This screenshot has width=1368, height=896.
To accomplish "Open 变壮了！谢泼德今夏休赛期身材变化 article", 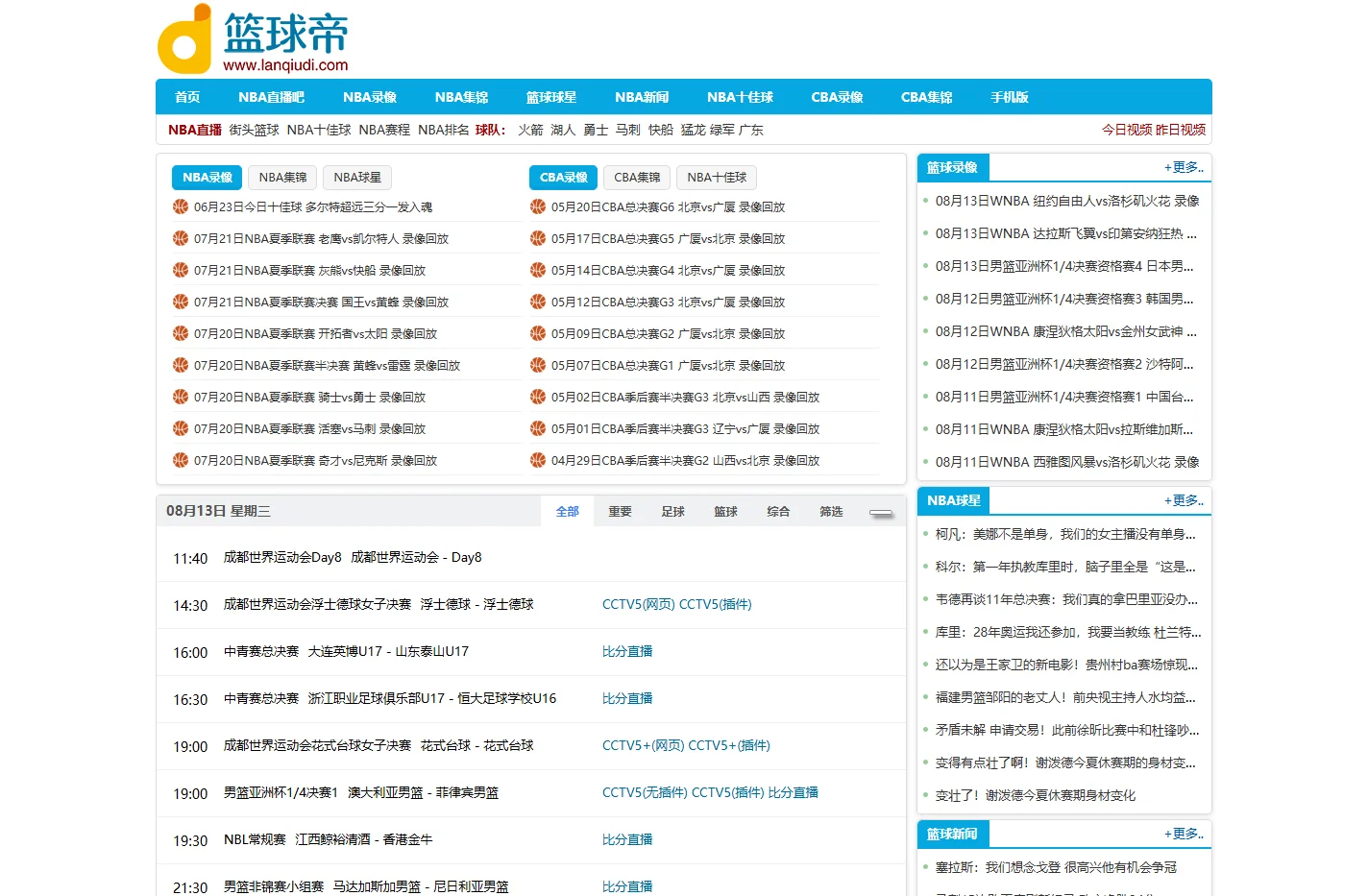I will (1036, 795).
